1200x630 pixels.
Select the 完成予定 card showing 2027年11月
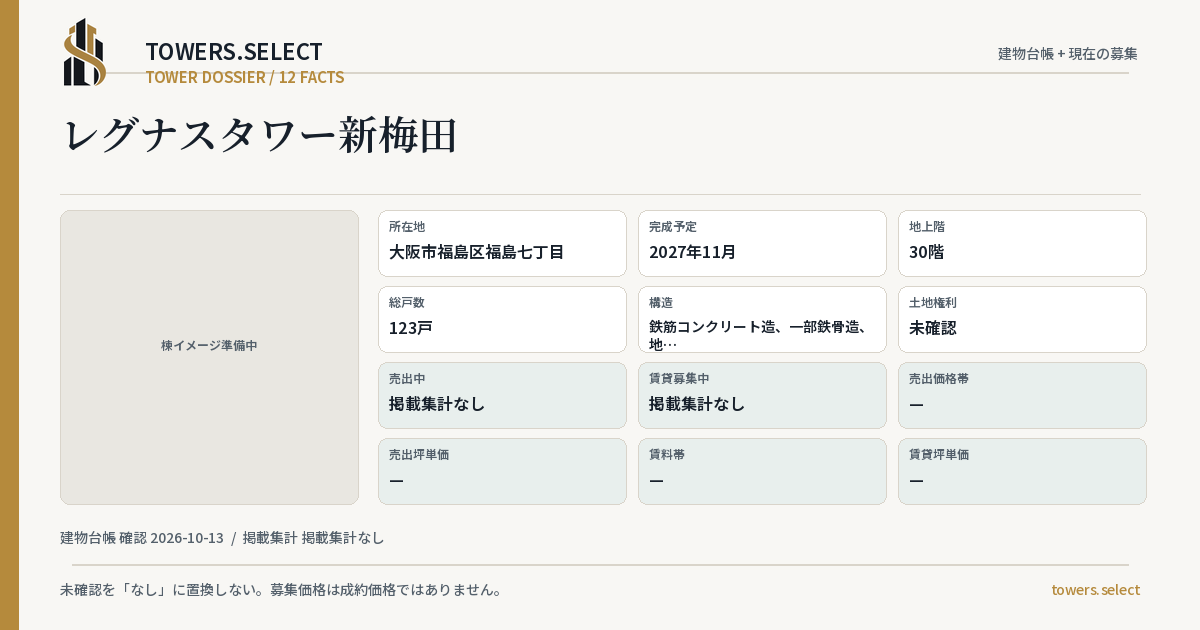(x=762, y=243)
